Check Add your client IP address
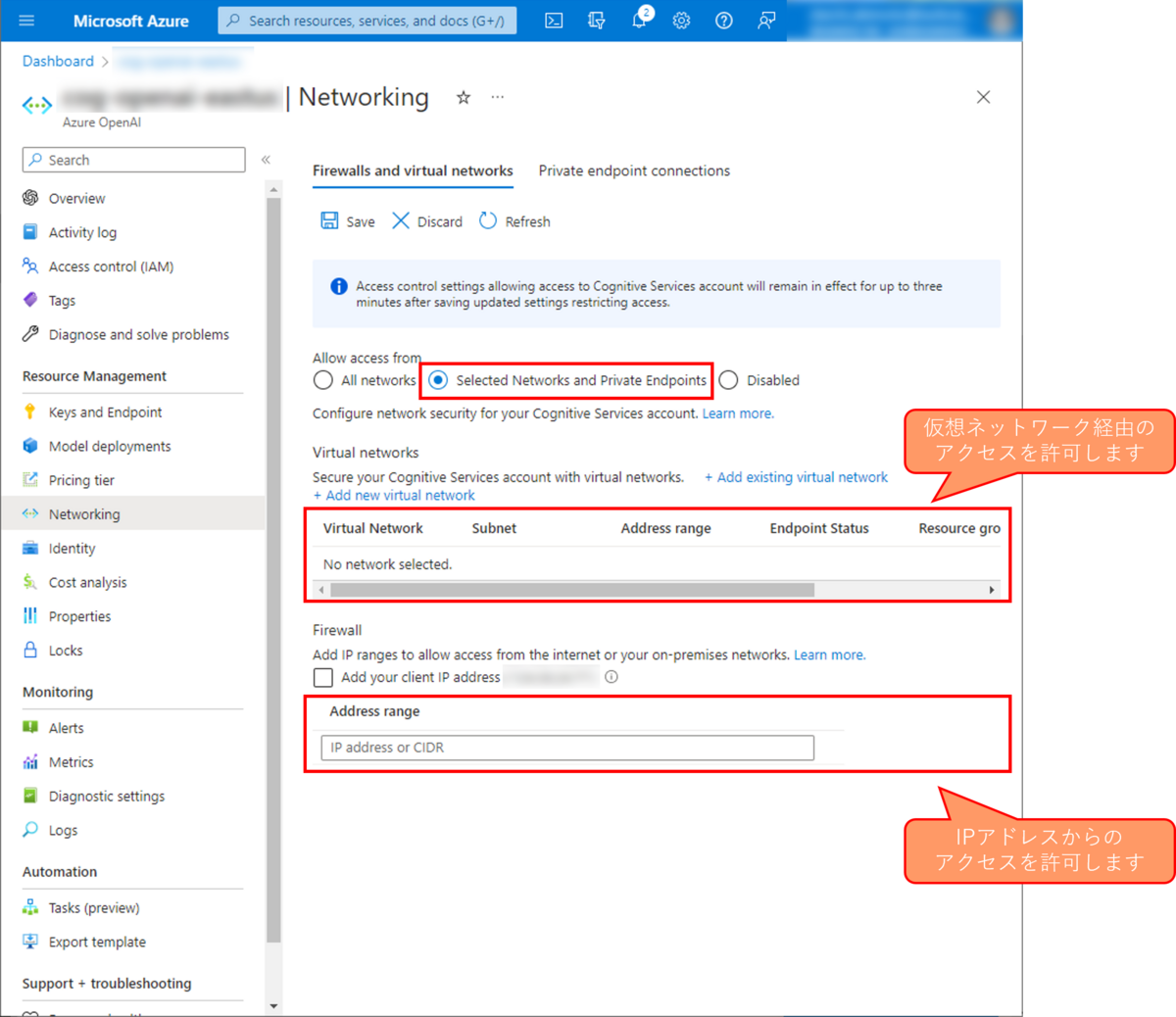This screenshot has width=1176, height=1017. pos(323,677)
